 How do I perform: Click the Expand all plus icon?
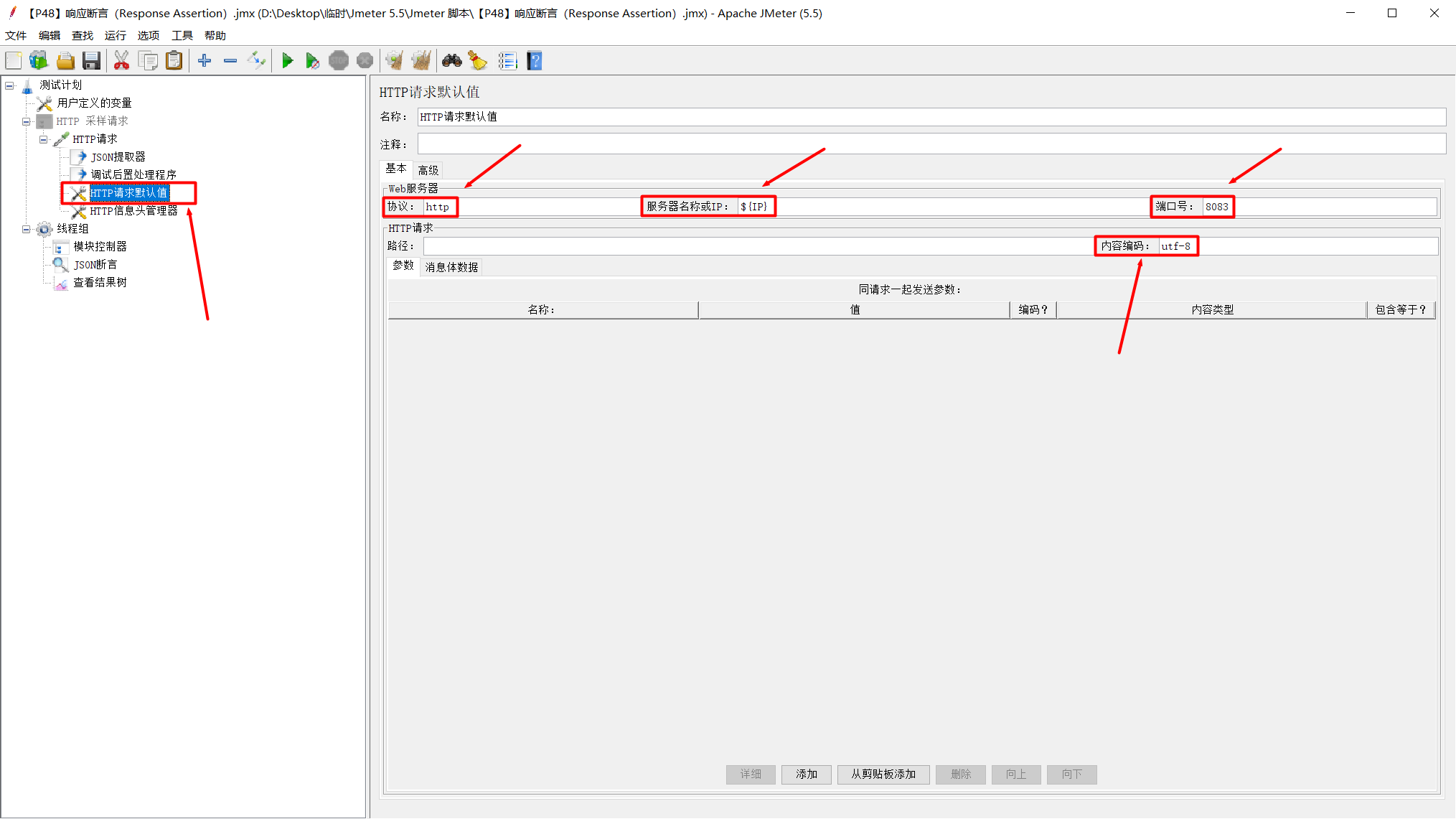[x=205, y=61]
